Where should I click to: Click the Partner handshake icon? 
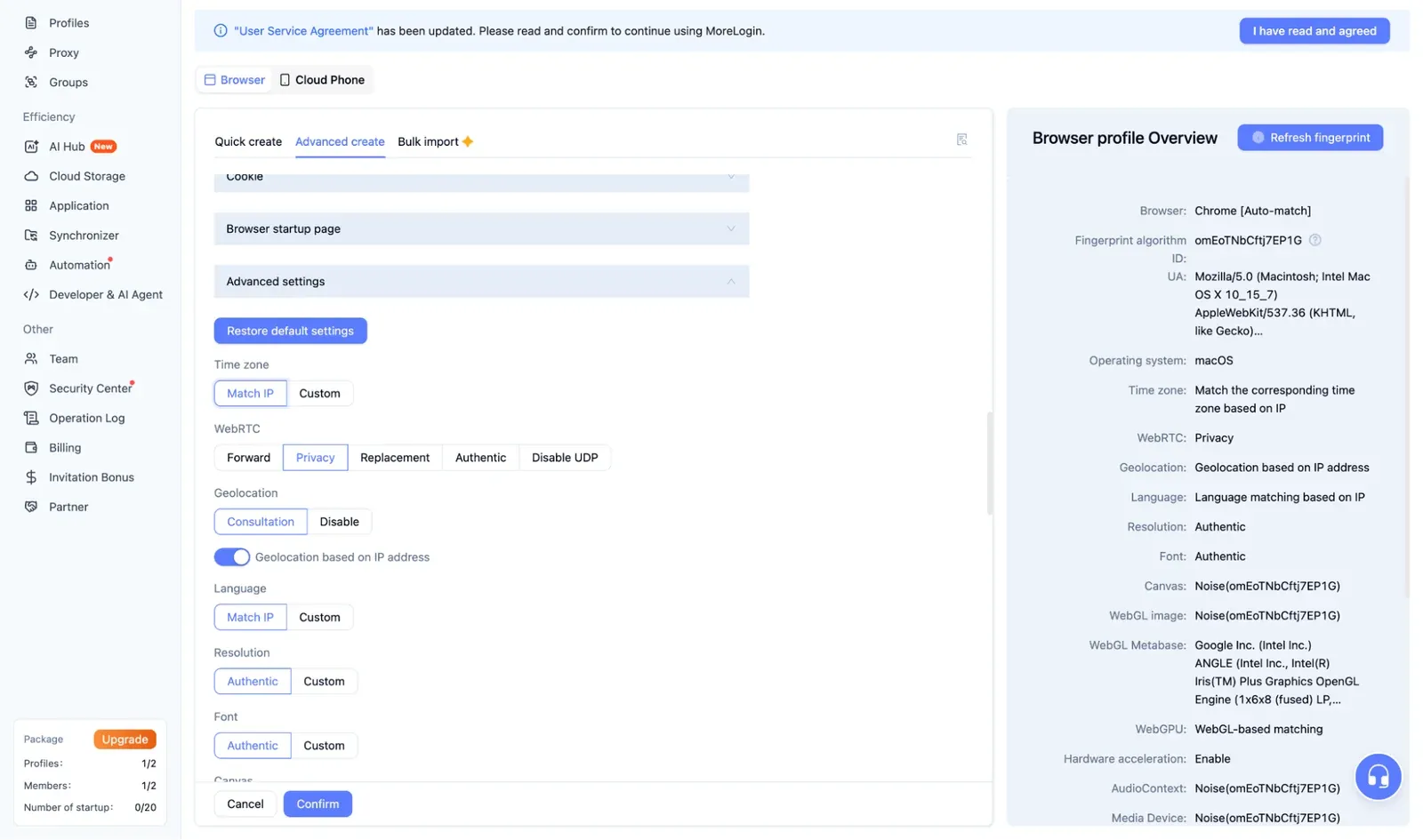(x=31, y=507)
